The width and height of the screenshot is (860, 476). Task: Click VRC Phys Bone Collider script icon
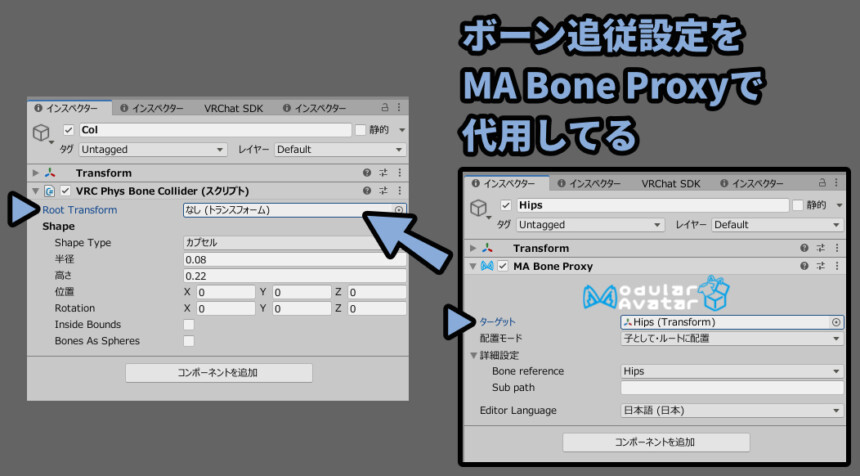pyautogui.click(x=49, y=191)
